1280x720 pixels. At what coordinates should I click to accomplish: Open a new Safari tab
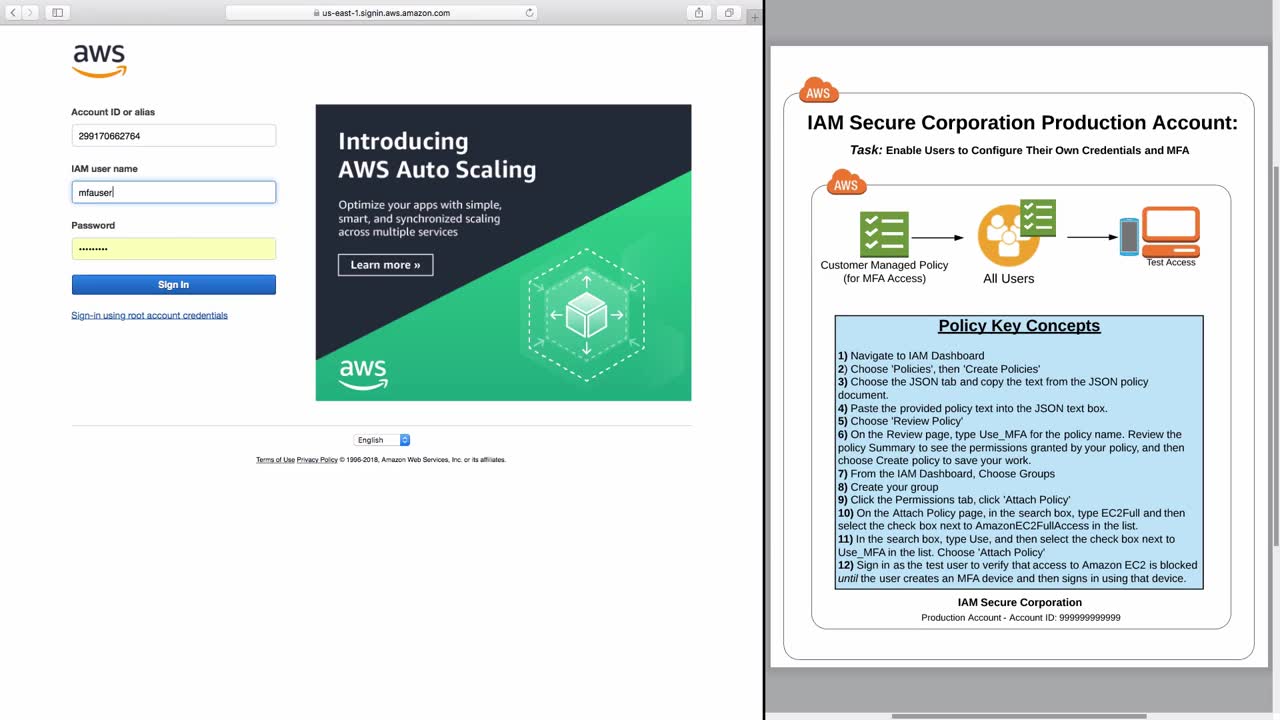pos(754,16)
